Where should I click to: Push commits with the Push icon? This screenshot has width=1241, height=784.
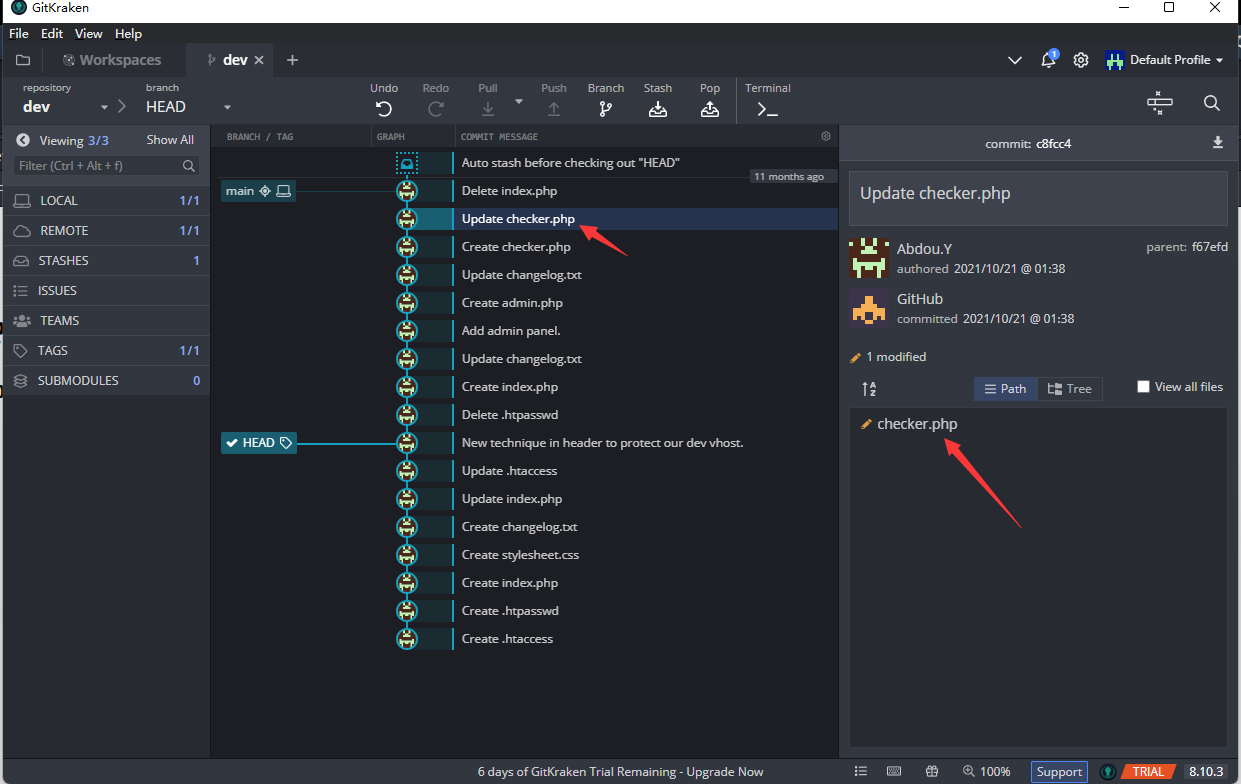tap(554, 109)
